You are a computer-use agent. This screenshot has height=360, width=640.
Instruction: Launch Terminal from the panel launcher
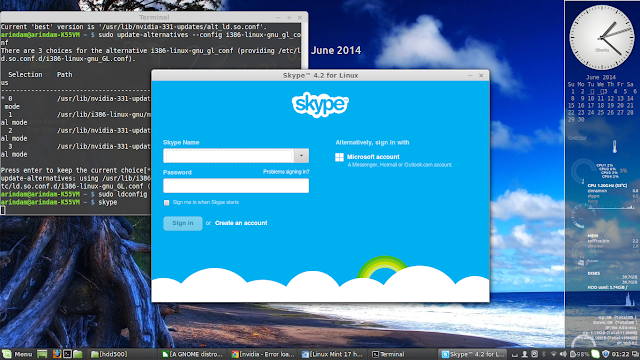click(x=67, y=354)
